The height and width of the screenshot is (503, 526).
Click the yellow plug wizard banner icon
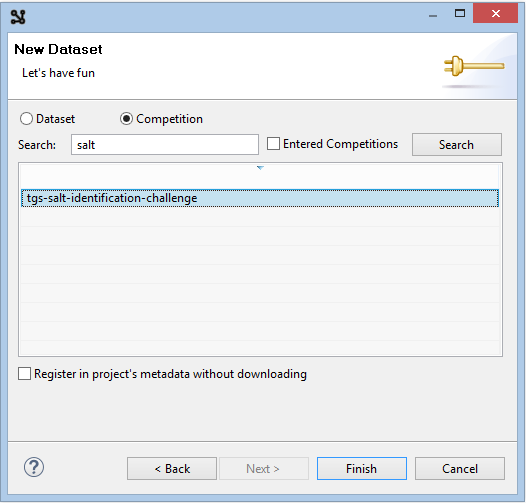474,66
